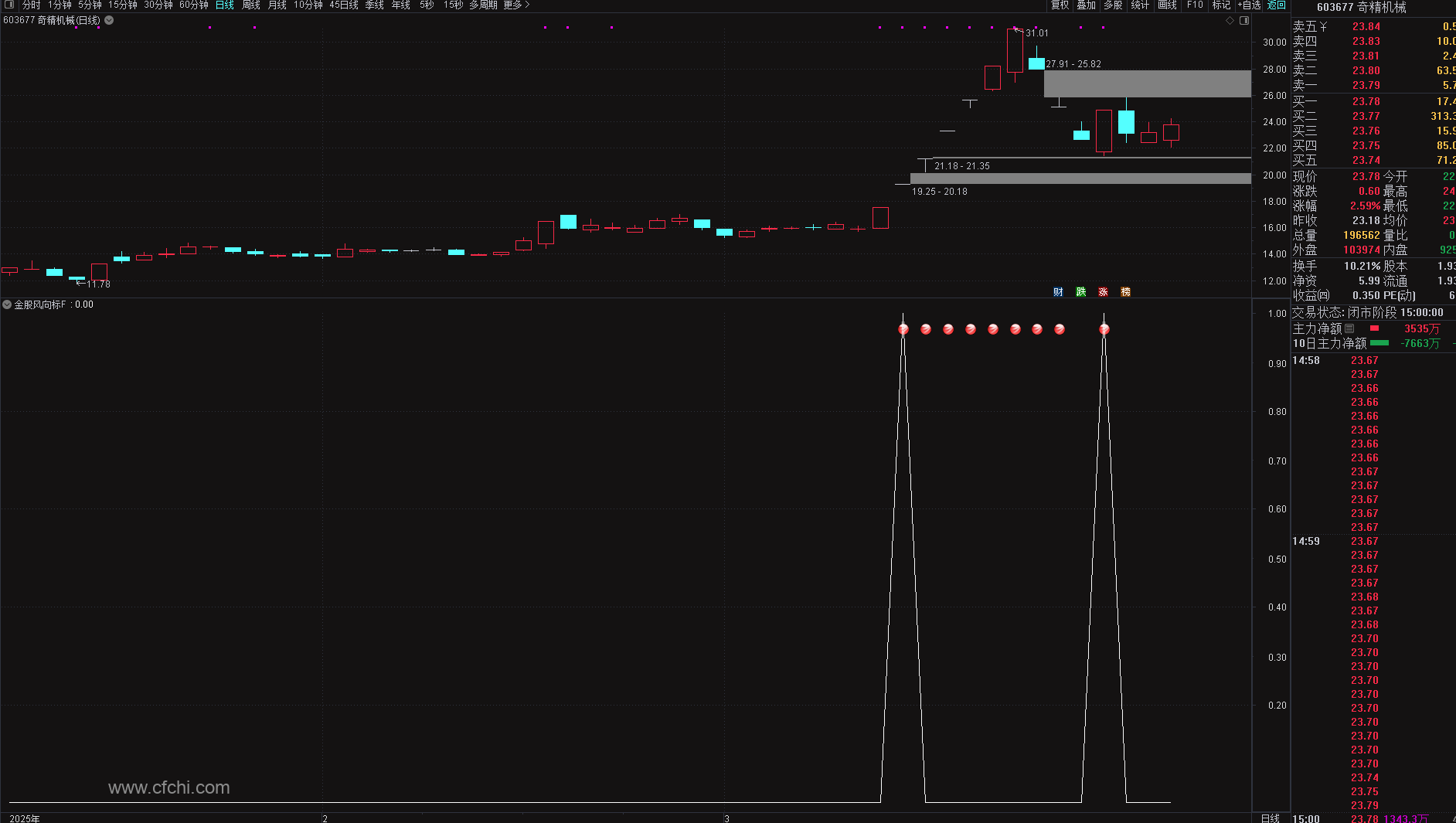The image size is (1456, 823).
Task: Open the 多周期 multi-period view
Action: pos(483,5)
